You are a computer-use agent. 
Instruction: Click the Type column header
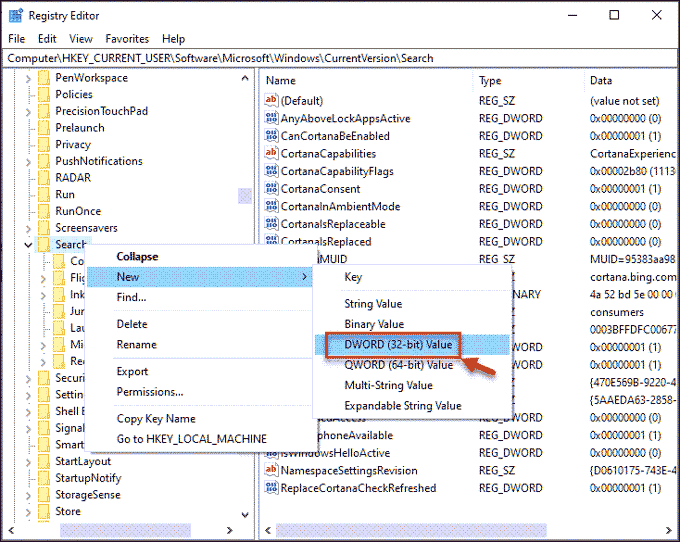pyautogui.click(x=528, y=81)
